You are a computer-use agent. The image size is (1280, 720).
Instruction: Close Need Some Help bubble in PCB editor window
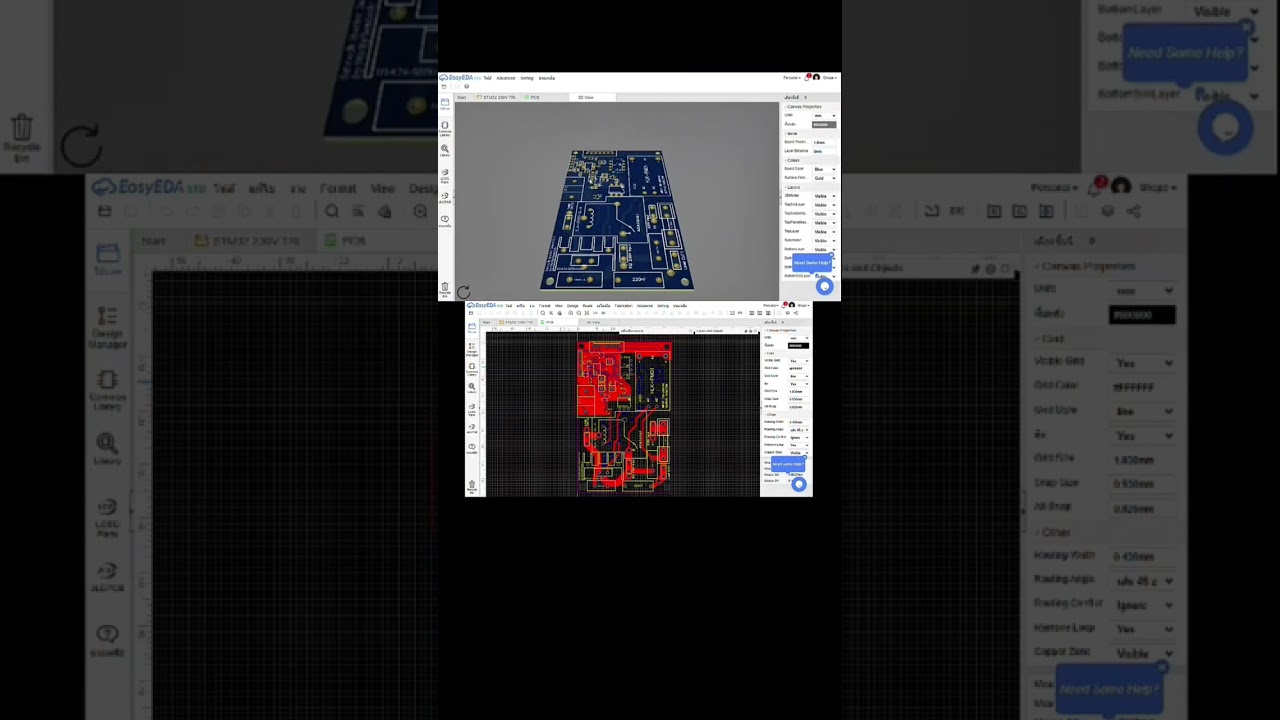(x=805, y=457)
